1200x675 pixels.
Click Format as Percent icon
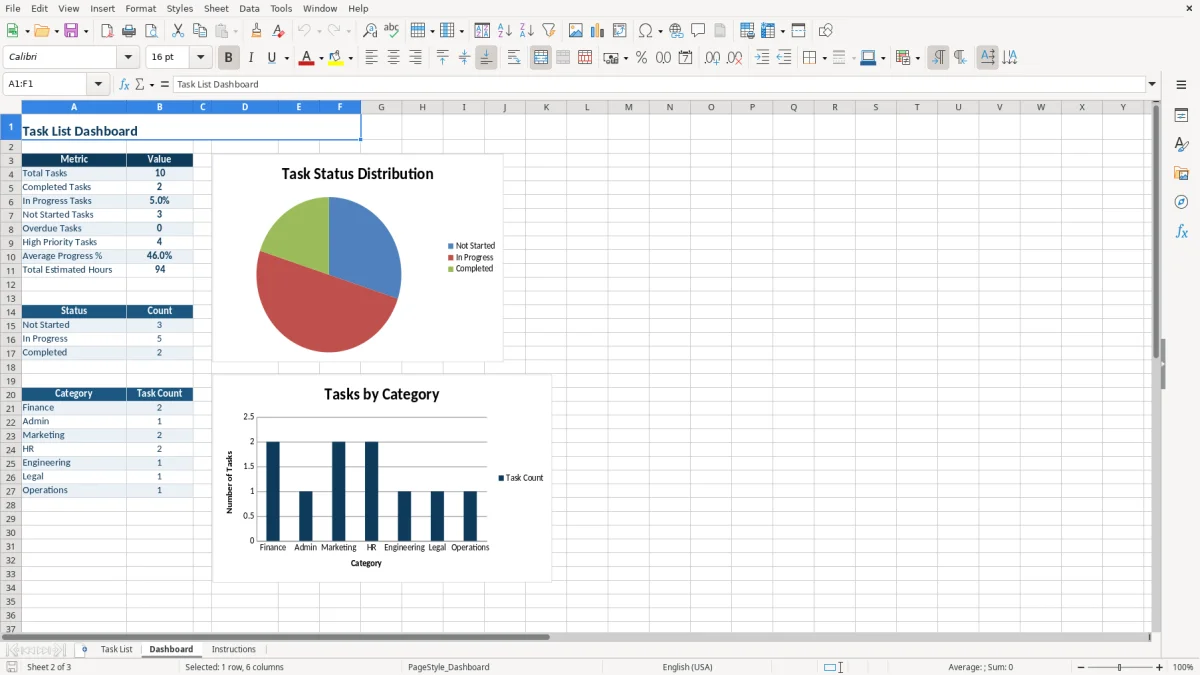click(x=642, y=58)
